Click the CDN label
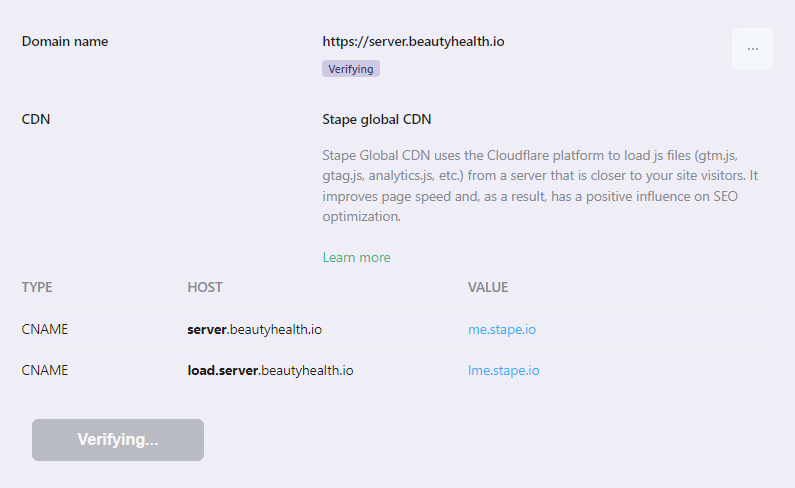Screen dimensions: 795x488 36,119
